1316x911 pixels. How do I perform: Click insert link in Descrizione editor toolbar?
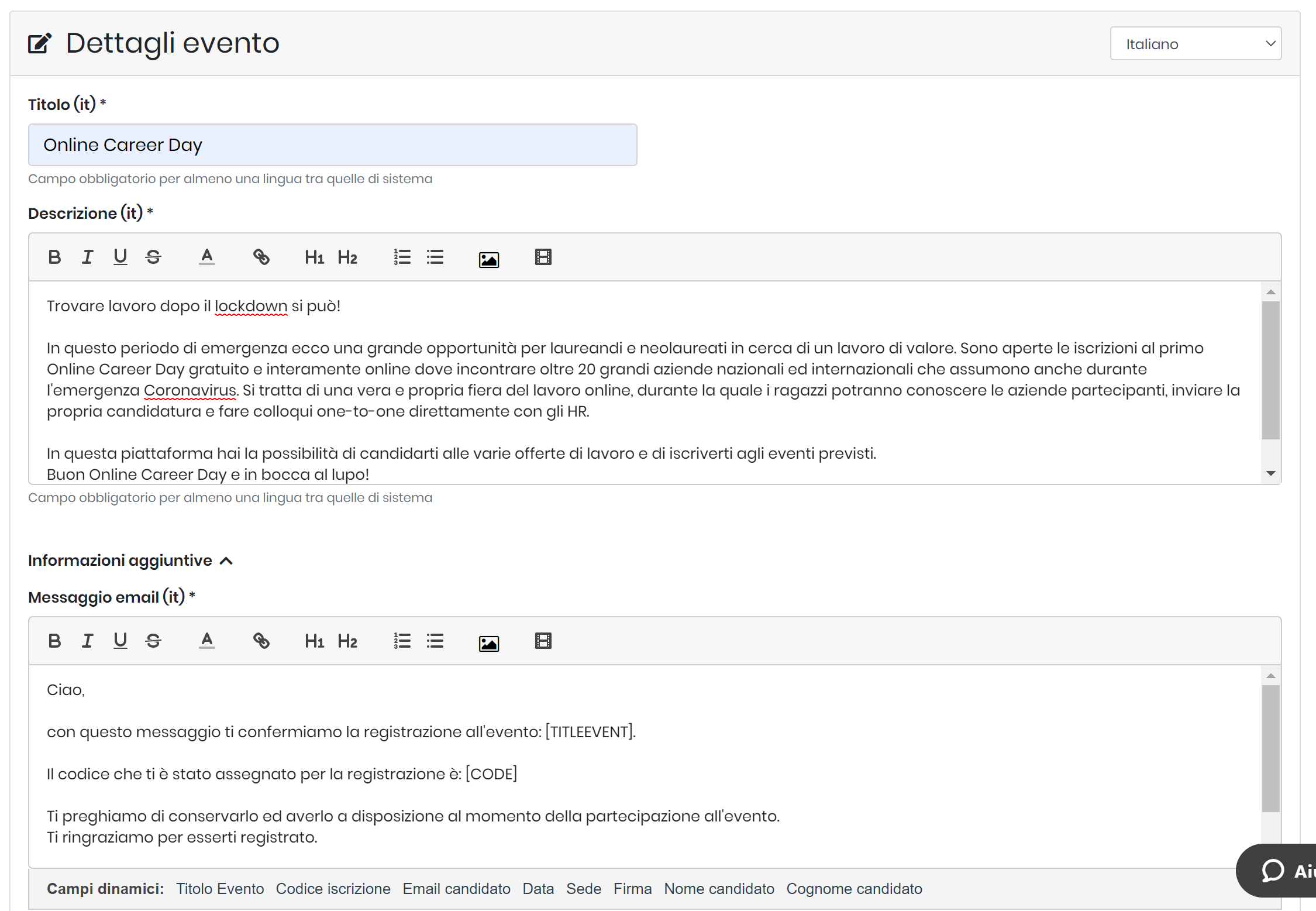pos(261,257)
